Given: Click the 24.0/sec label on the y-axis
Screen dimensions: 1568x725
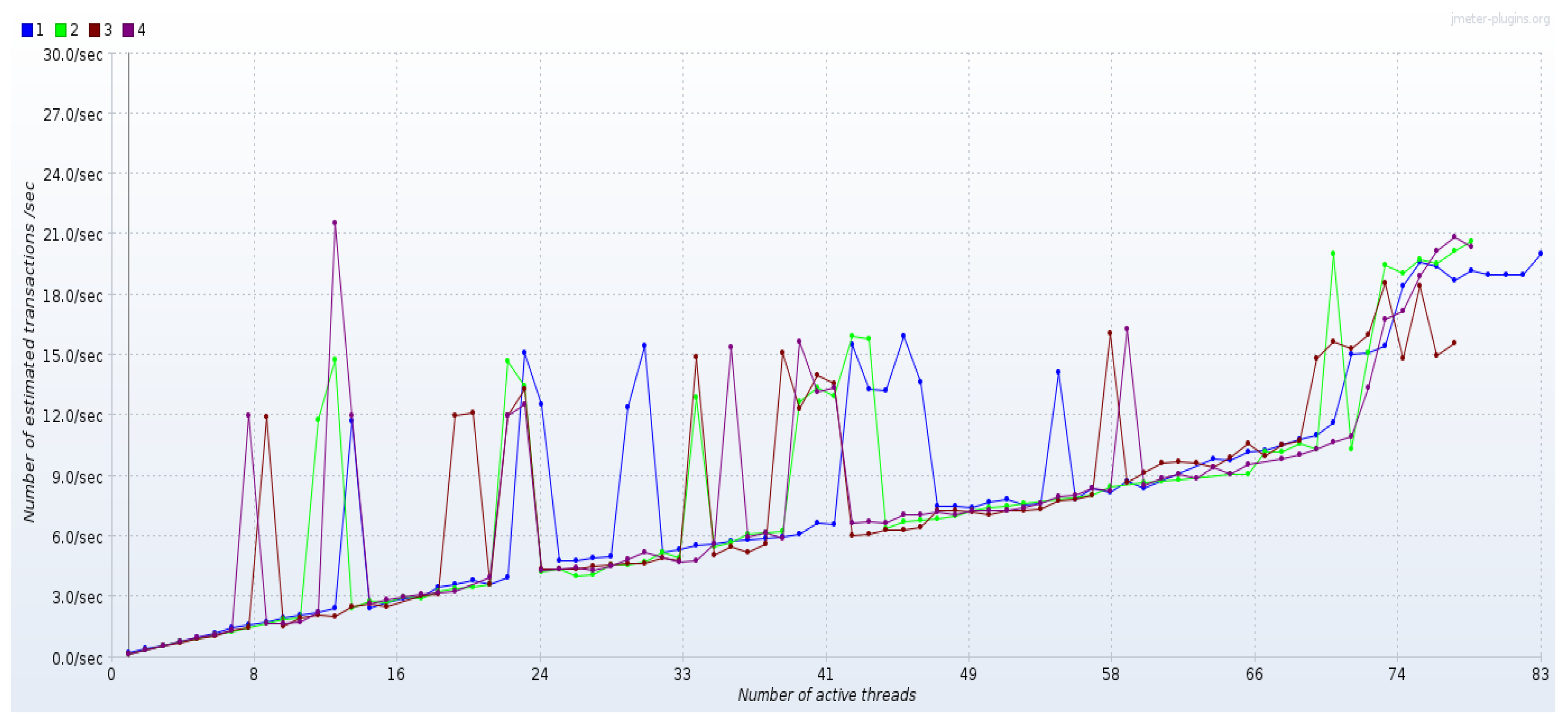Looking at the screenshot, I should (72, 174).
